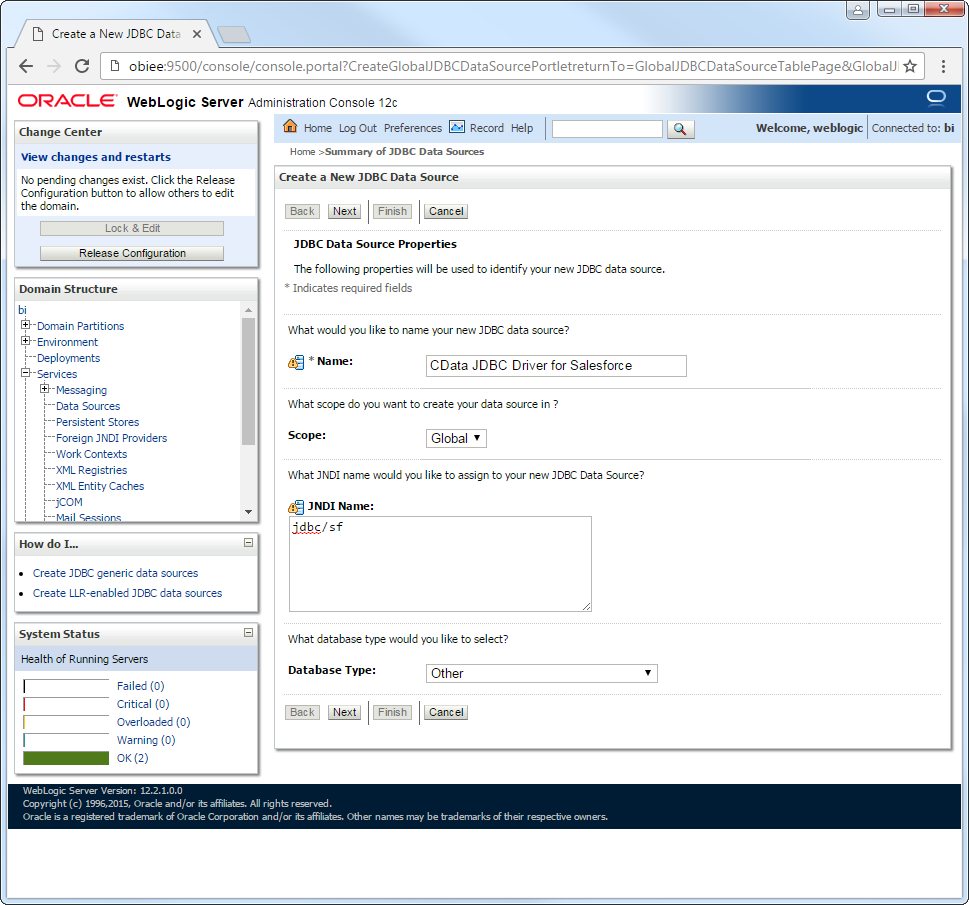Click the Domain Structure scrollbar down arrow
The width and height of the screenshot is (969, 905).
coord(249,512)
